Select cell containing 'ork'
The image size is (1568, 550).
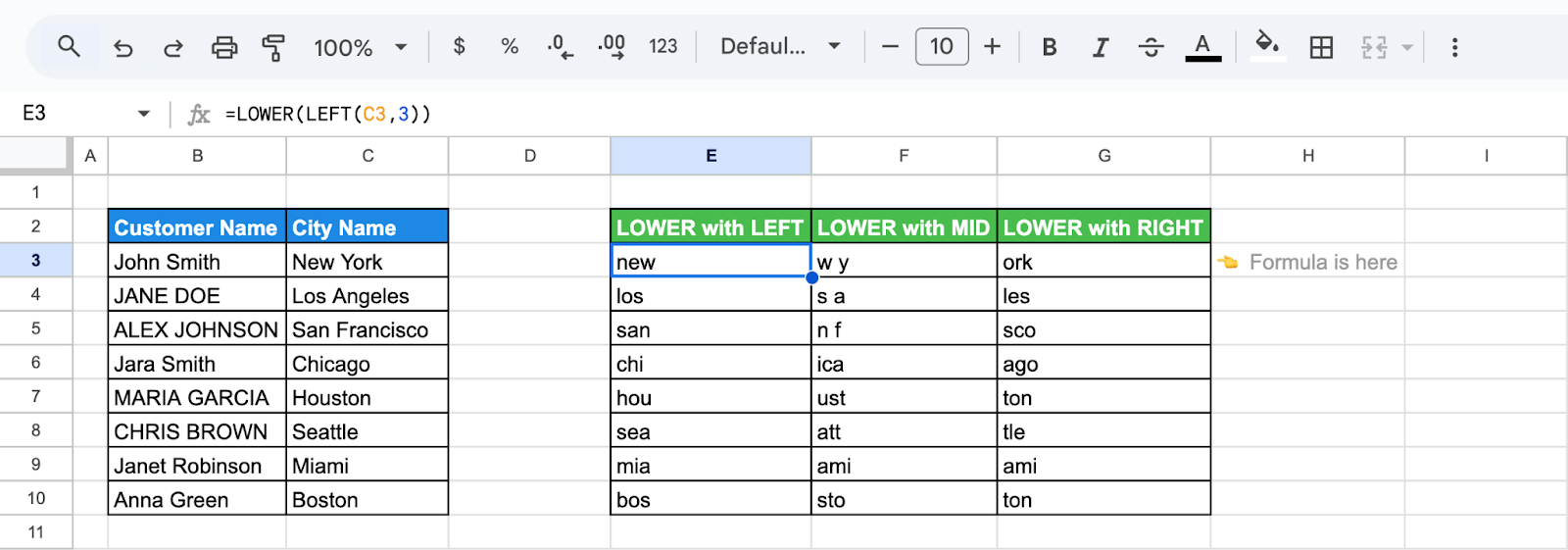point(1103,261)
